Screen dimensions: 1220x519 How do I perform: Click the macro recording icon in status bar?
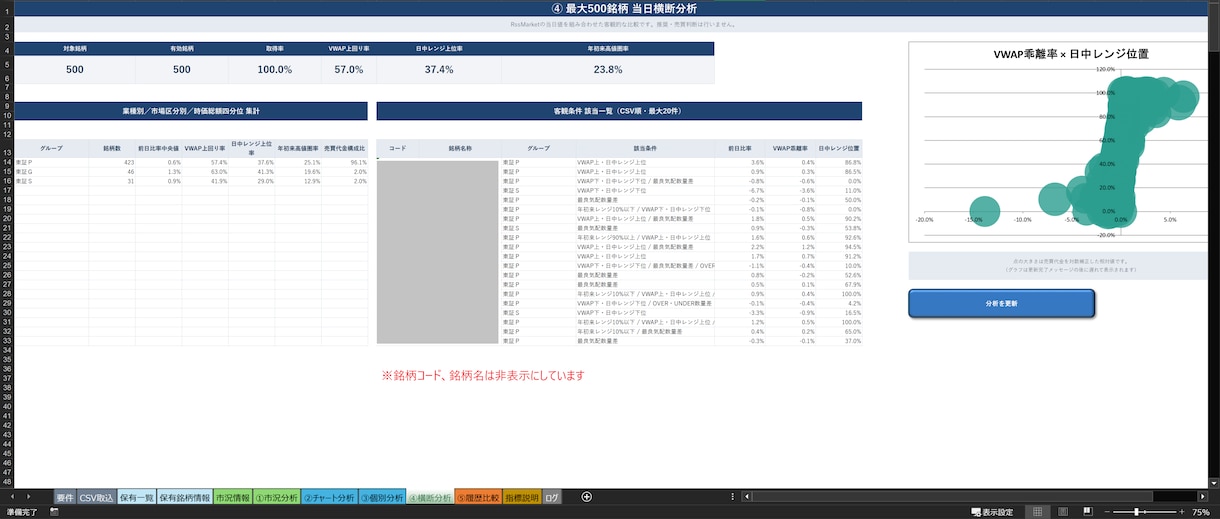[54, 512]
